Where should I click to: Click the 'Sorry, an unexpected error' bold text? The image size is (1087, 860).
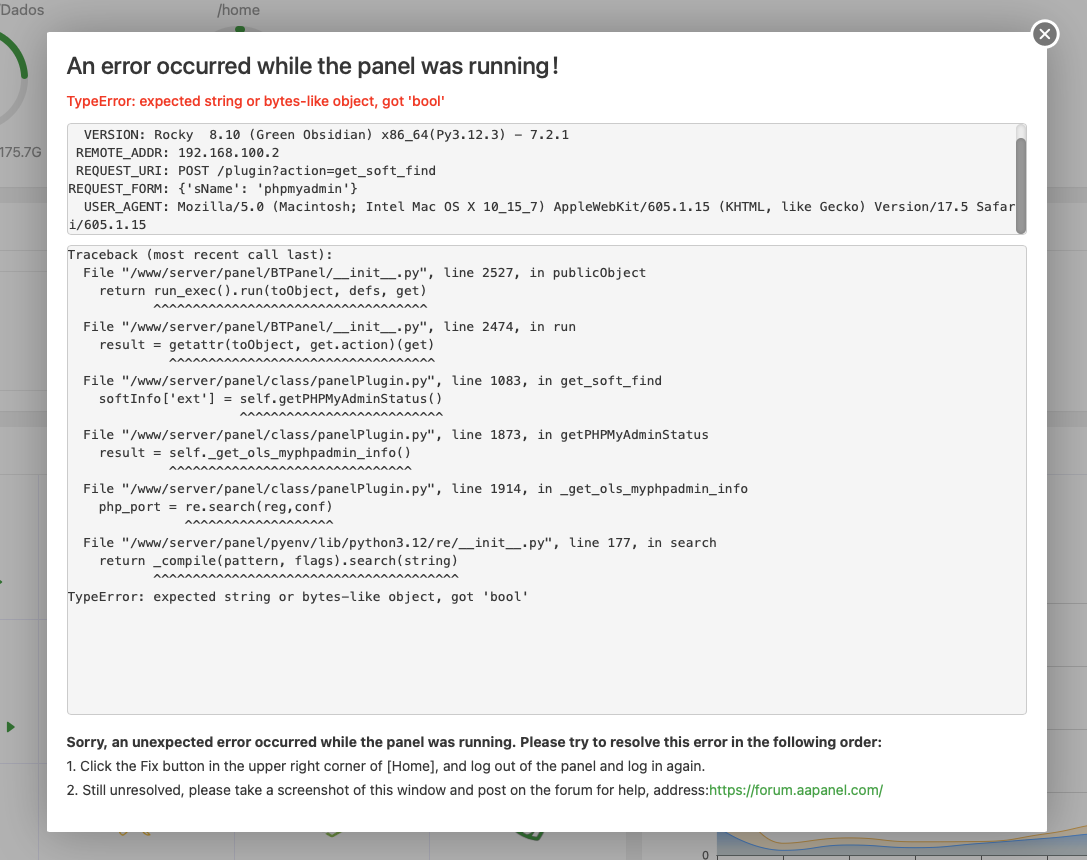(x=474, y=743)
